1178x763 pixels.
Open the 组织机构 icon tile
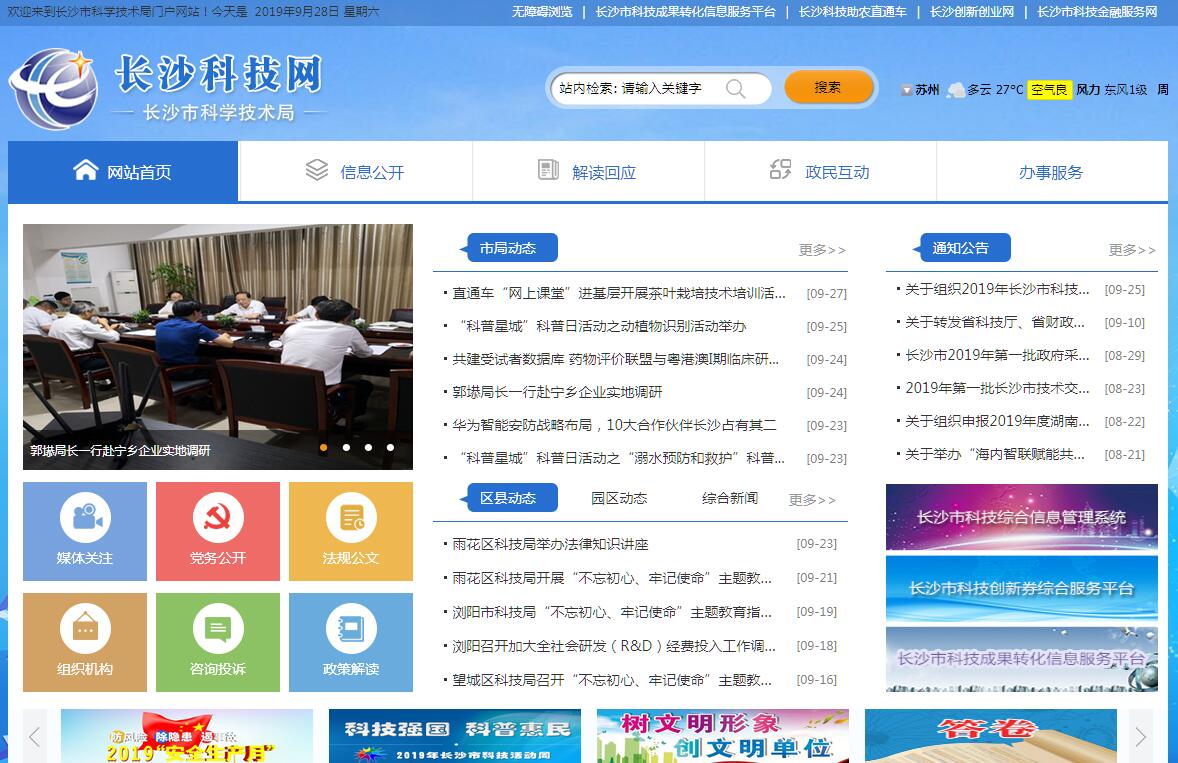pyautogui.click(x=85, y=642)
